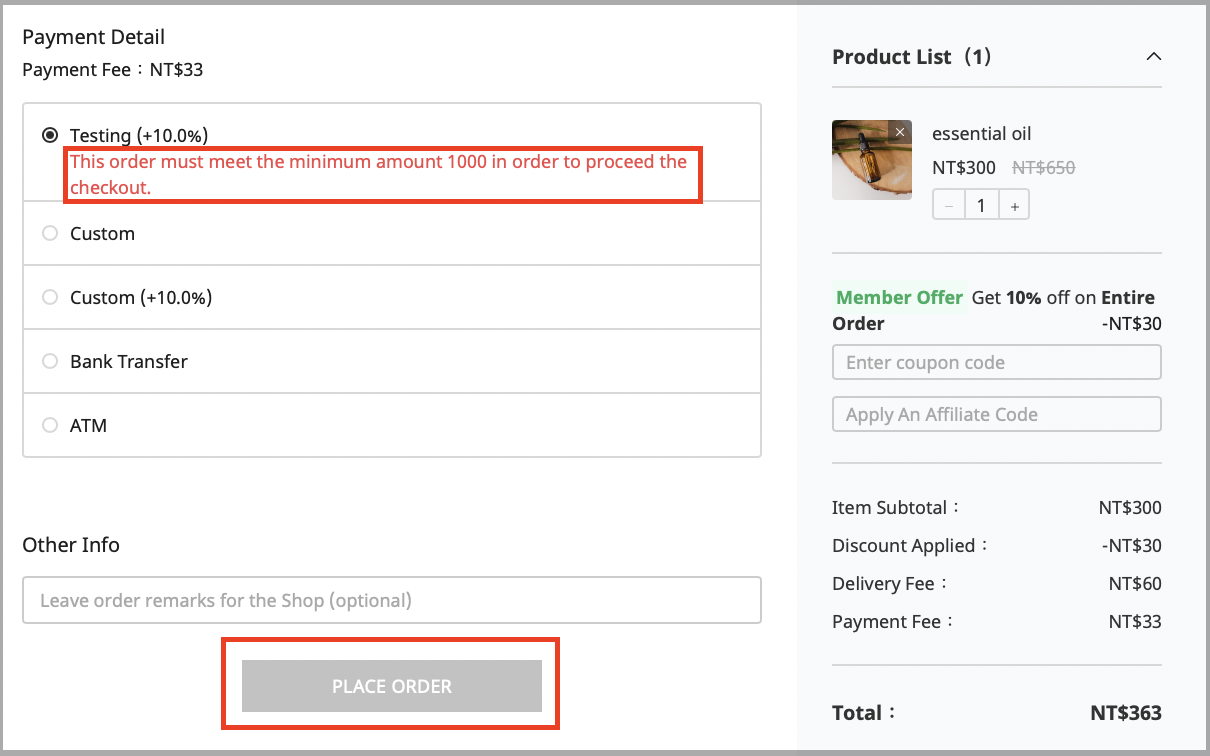Viewport: 1210px width, 756px height.
Task: Choose the Custom payment option
Action: (x=392, y=233)
